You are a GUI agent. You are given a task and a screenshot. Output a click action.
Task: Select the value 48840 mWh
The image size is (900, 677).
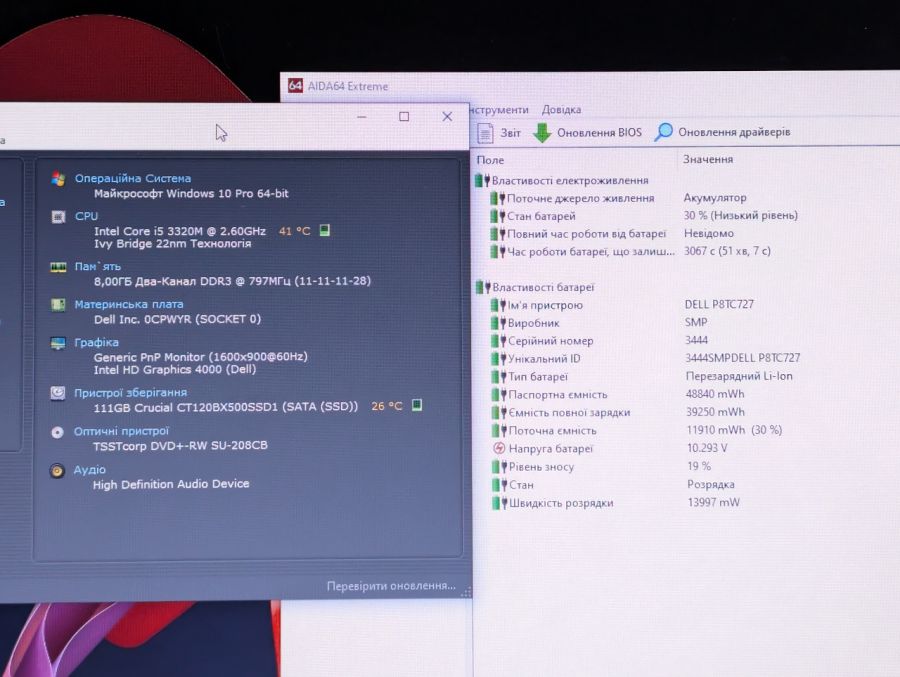pyautogui.click(x=715, y=394)
